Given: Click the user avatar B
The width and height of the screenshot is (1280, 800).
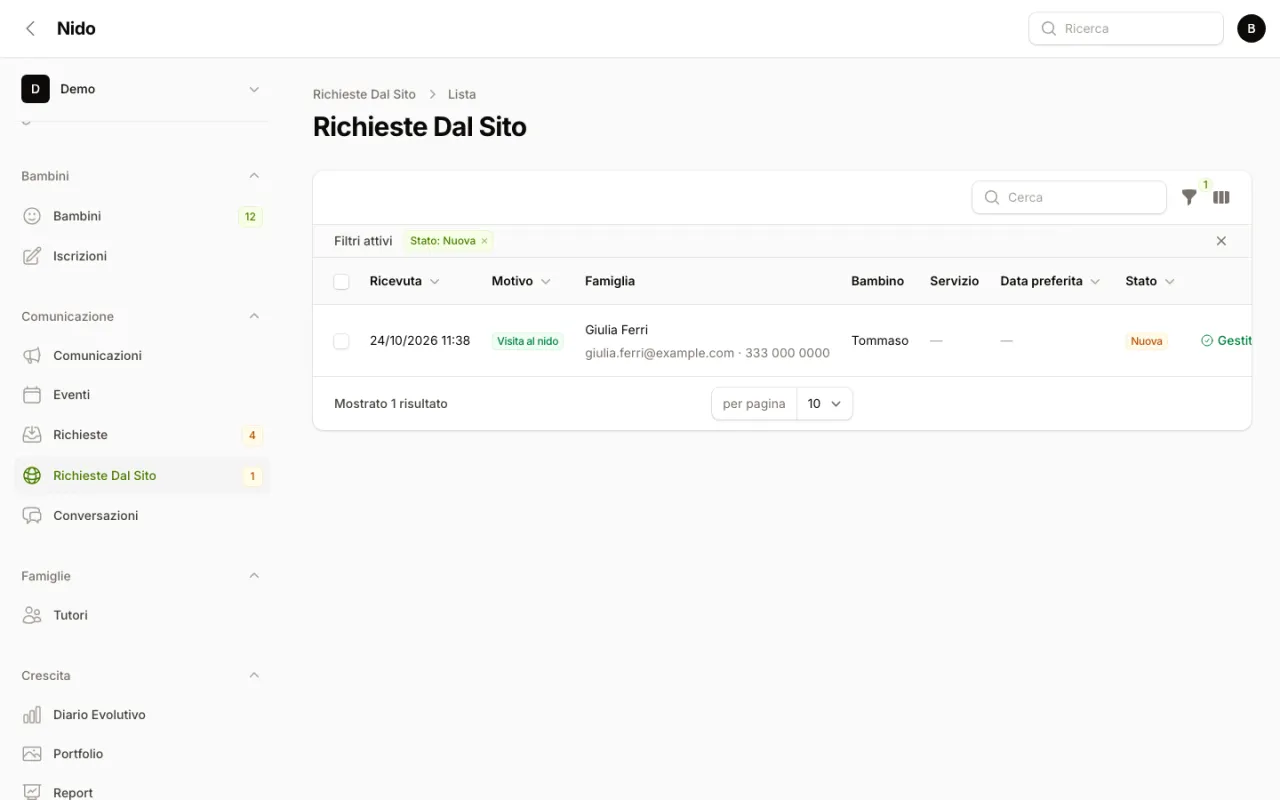Looking at the screenshot, I should coord(1251,29).
